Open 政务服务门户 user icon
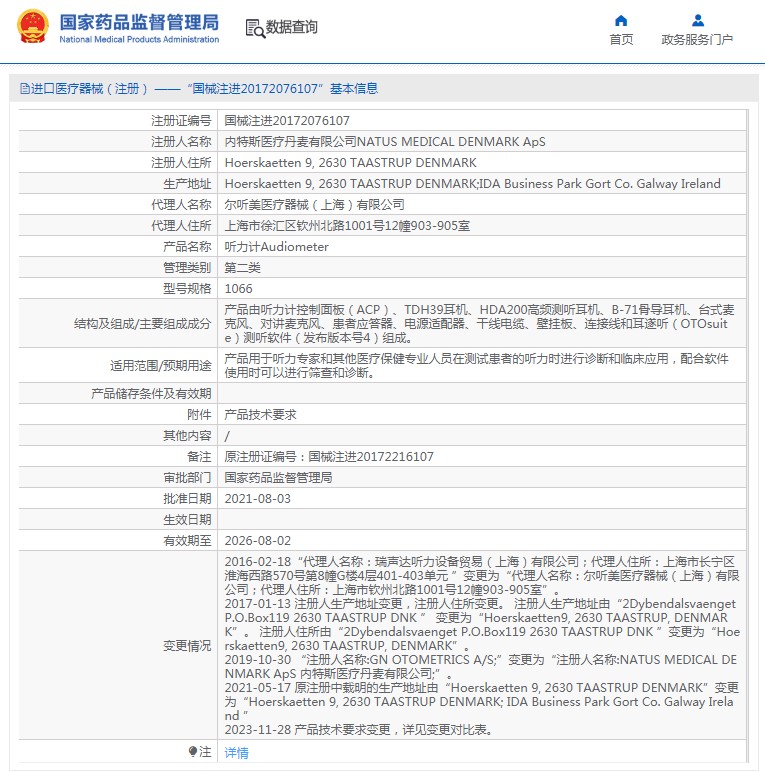 pos(698,21)
